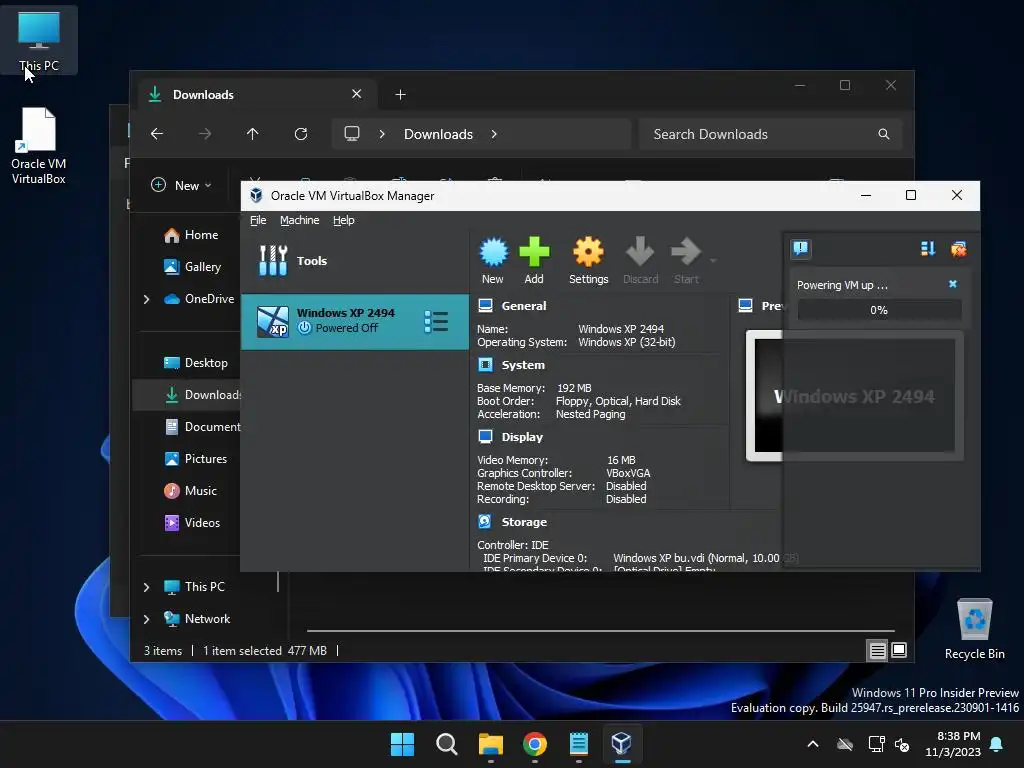Screen dimensions: 1024x768
Task: Click the Storage section header
Action: pos(524,522)
